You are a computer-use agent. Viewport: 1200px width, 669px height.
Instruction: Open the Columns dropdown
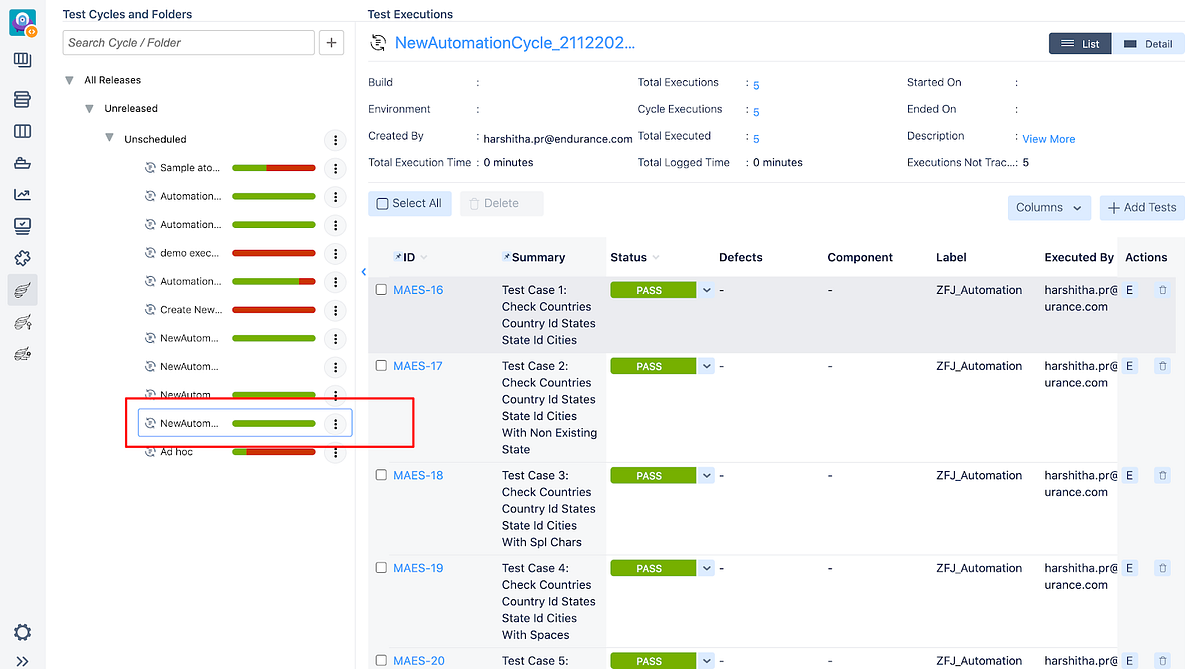tap(1048, 207)
